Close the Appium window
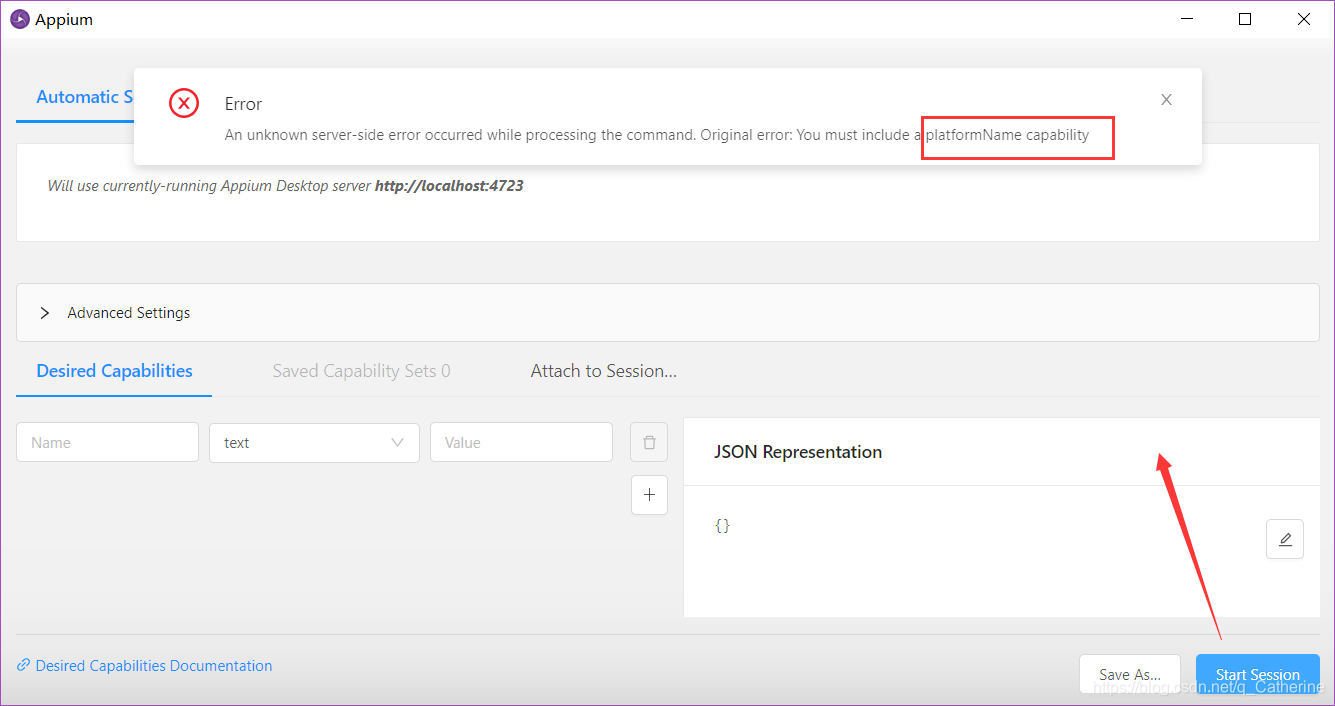 [x=1304, y=19]
